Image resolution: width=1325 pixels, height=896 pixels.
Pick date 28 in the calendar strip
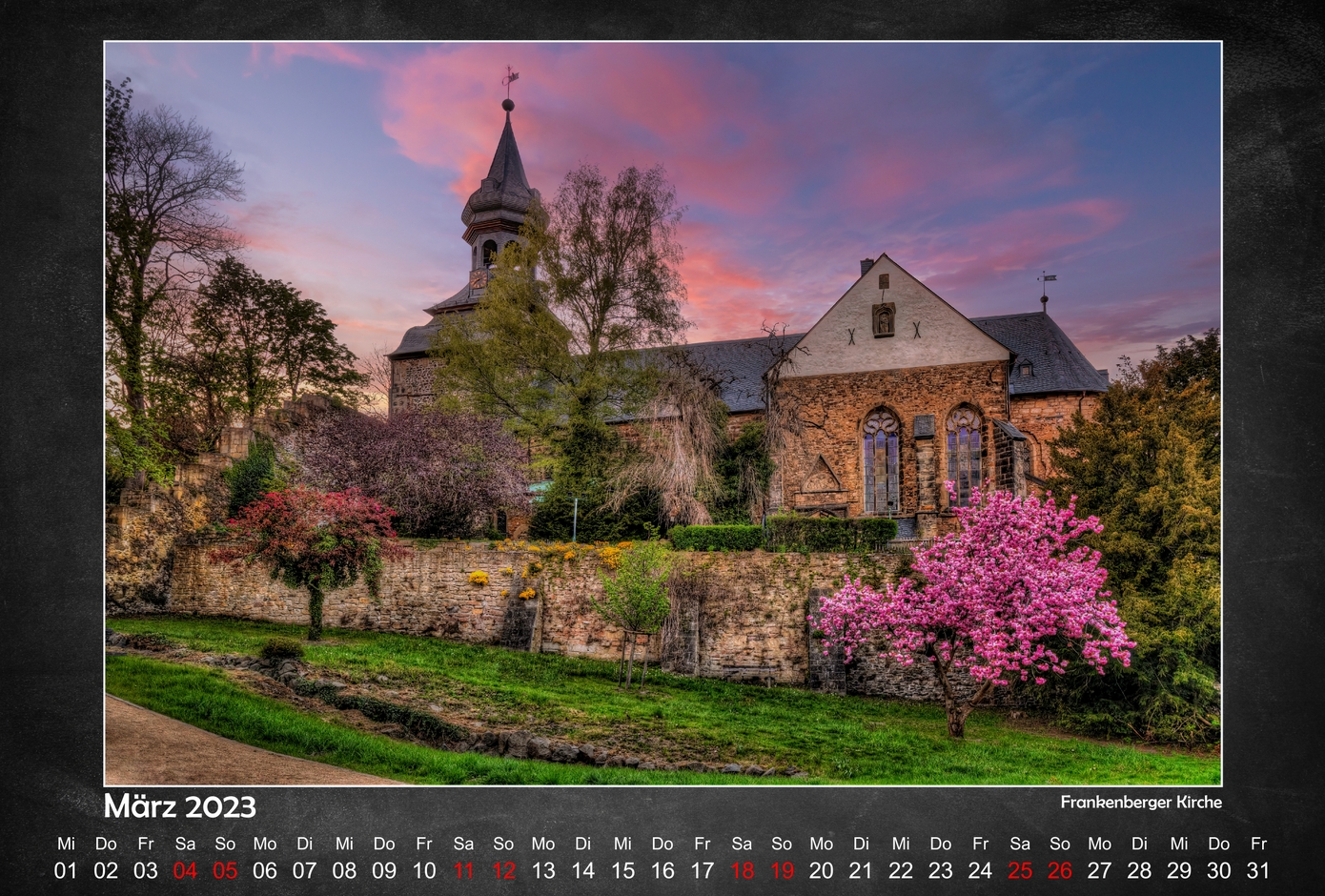1139,870
